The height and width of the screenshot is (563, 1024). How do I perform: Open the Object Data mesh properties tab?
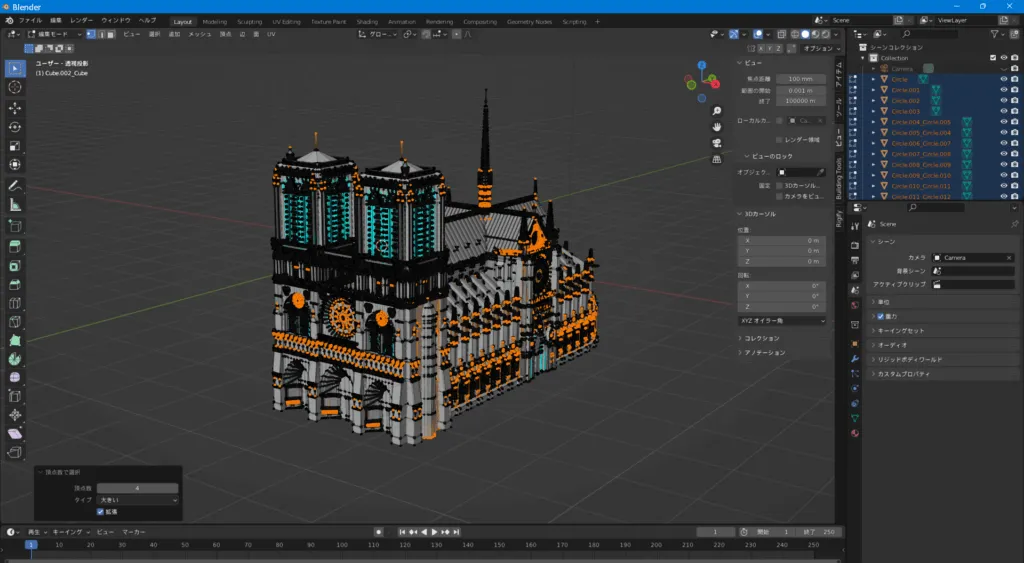(855, 418)
